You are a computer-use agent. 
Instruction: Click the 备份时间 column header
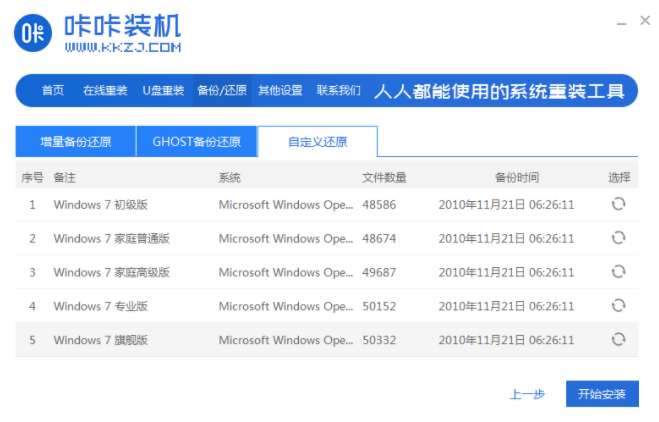[517, 178]
